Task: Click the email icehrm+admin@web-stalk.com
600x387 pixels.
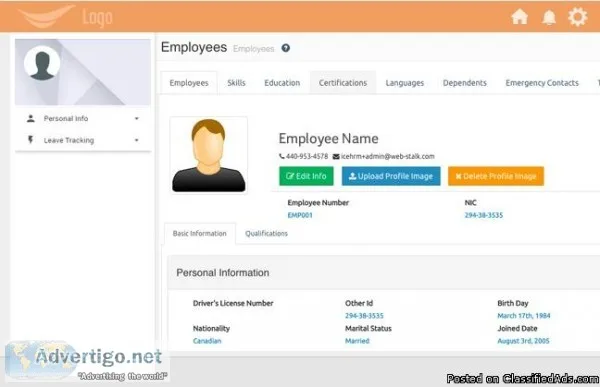Action: click(x=388, y=156)
